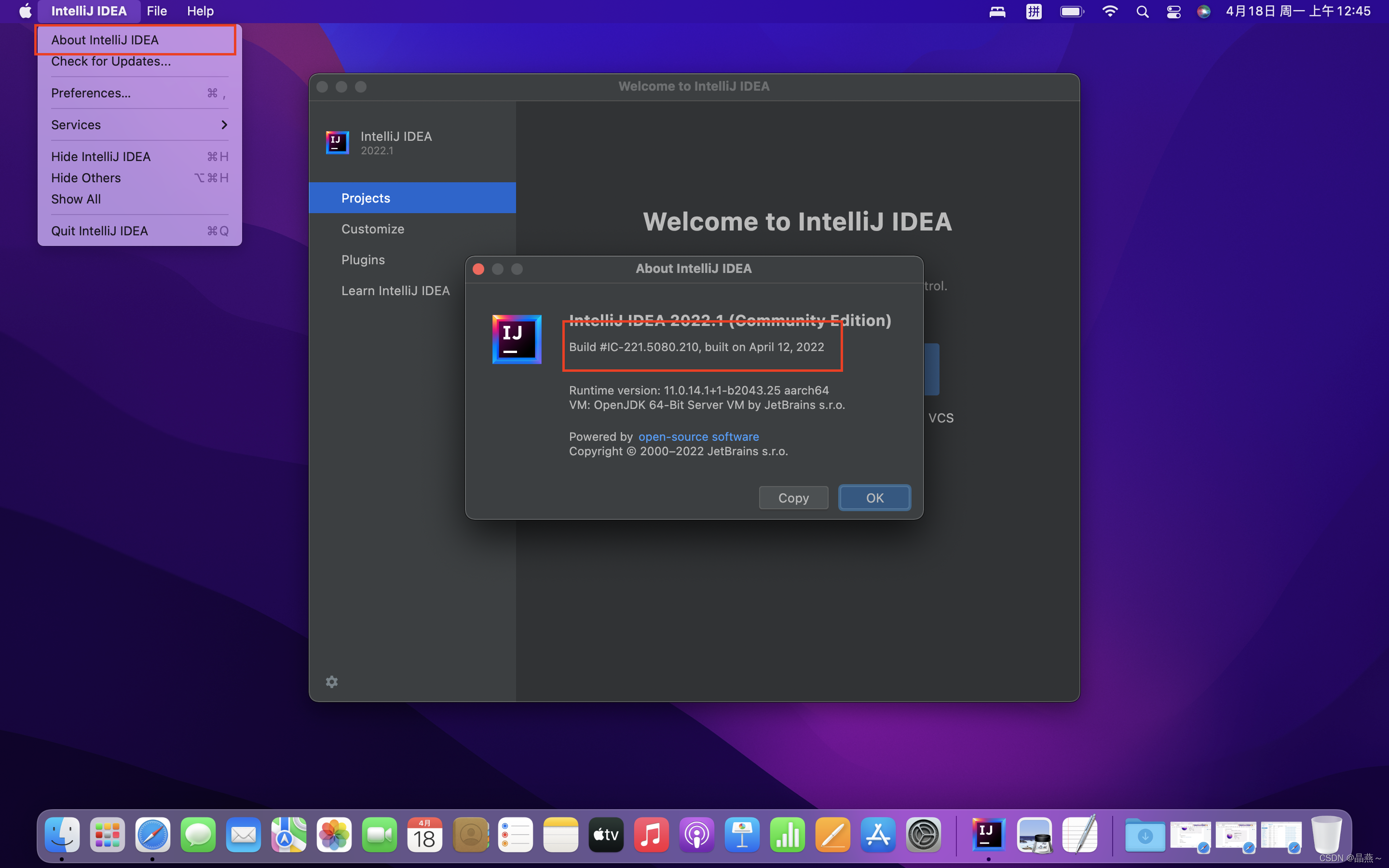The height and width of the screenshot is (868, 1389).
Task: Click the Wi-Fi status icon
Action: point(1109,12)
